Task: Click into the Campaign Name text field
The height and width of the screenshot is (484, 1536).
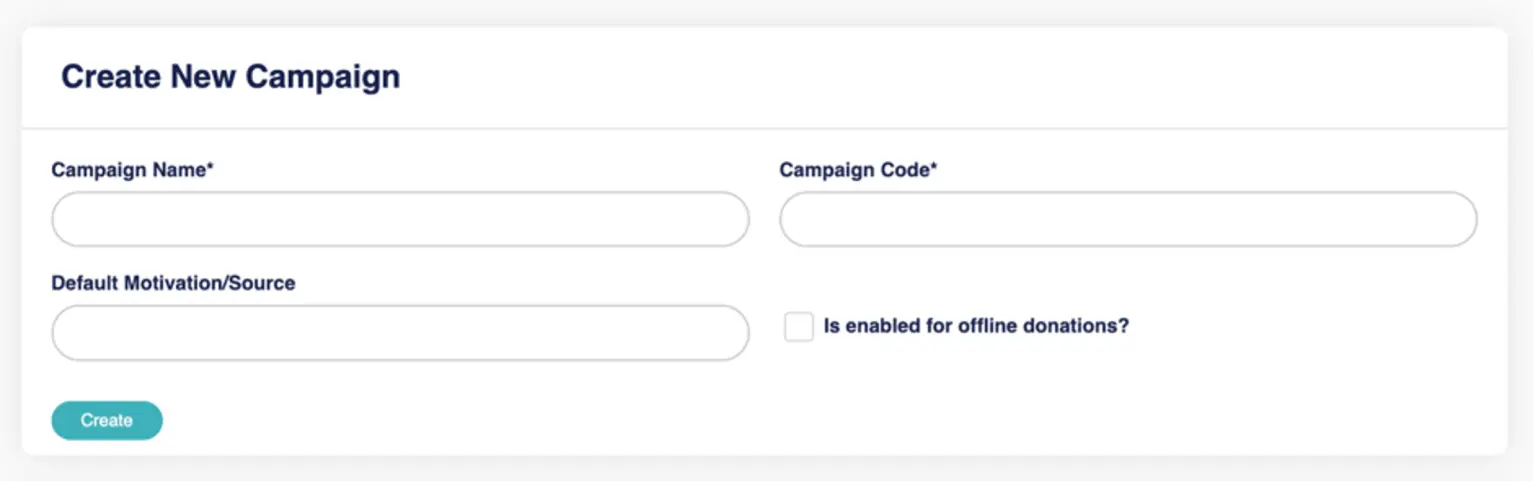Action: coord(400,219)
